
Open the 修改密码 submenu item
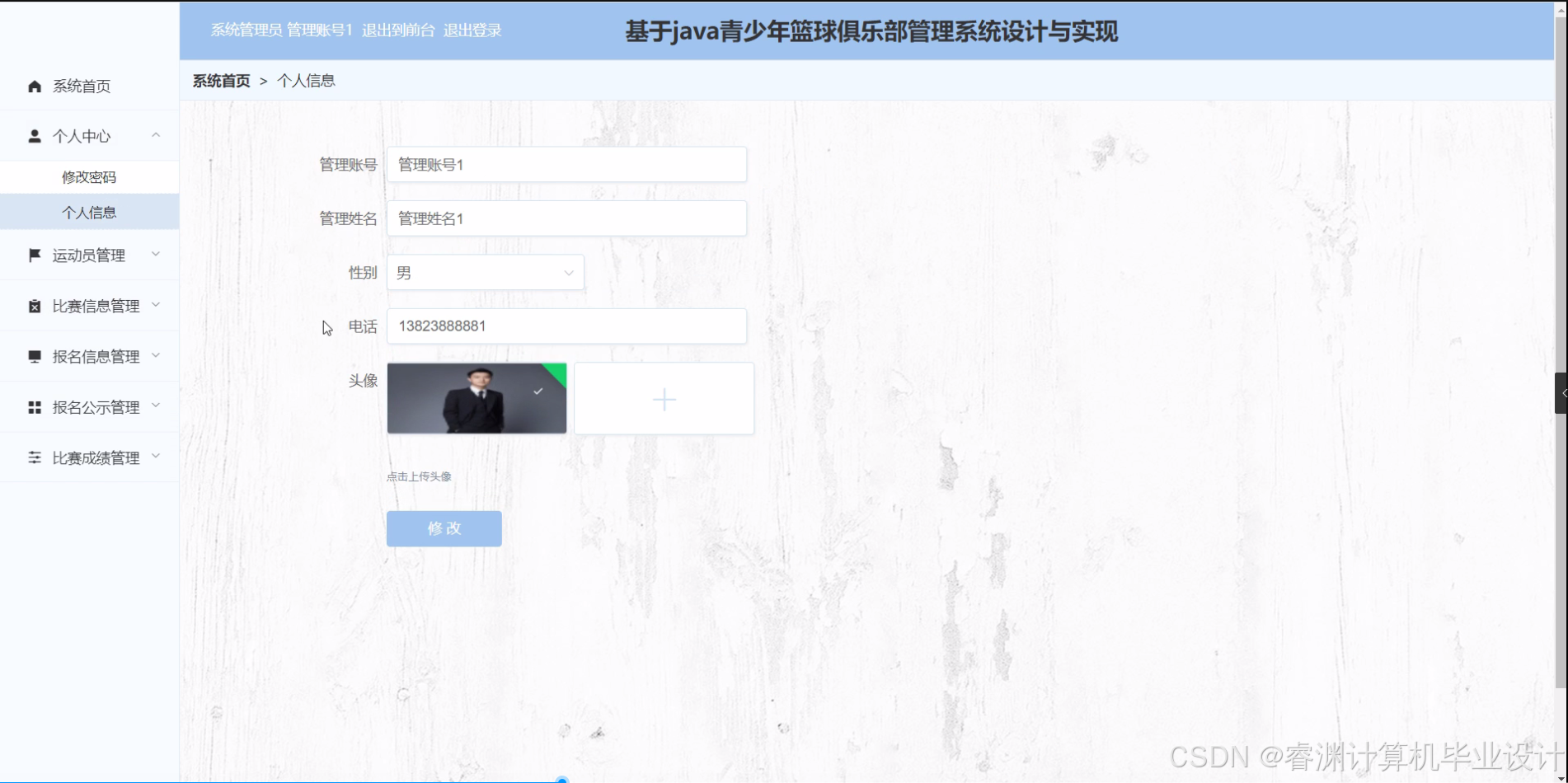coord(88,176)
